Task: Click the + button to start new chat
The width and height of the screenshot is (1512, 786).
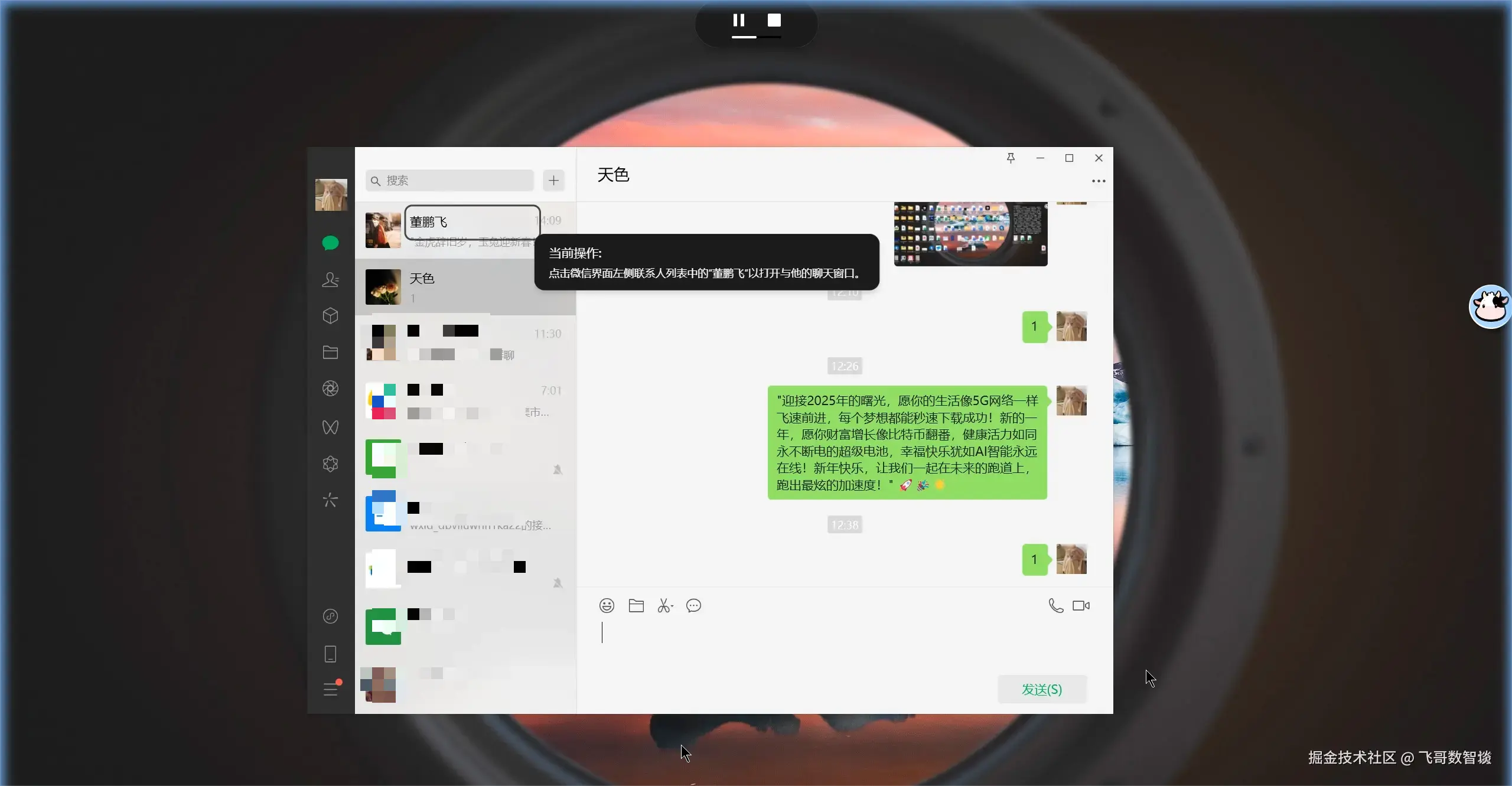Action: coord(553,180)
